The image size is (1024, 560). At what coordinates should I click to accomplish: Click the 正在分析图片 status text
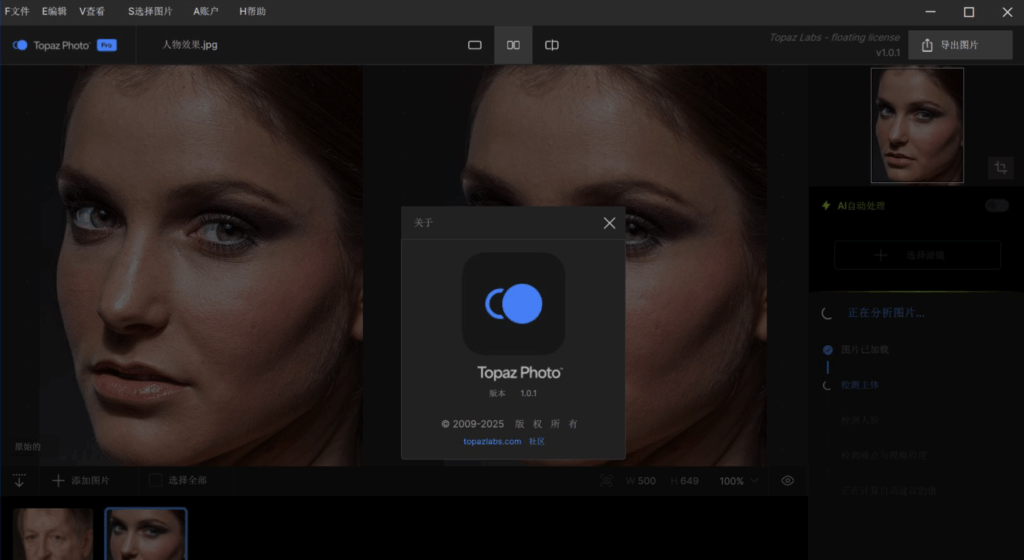click(x=886, y=313)
